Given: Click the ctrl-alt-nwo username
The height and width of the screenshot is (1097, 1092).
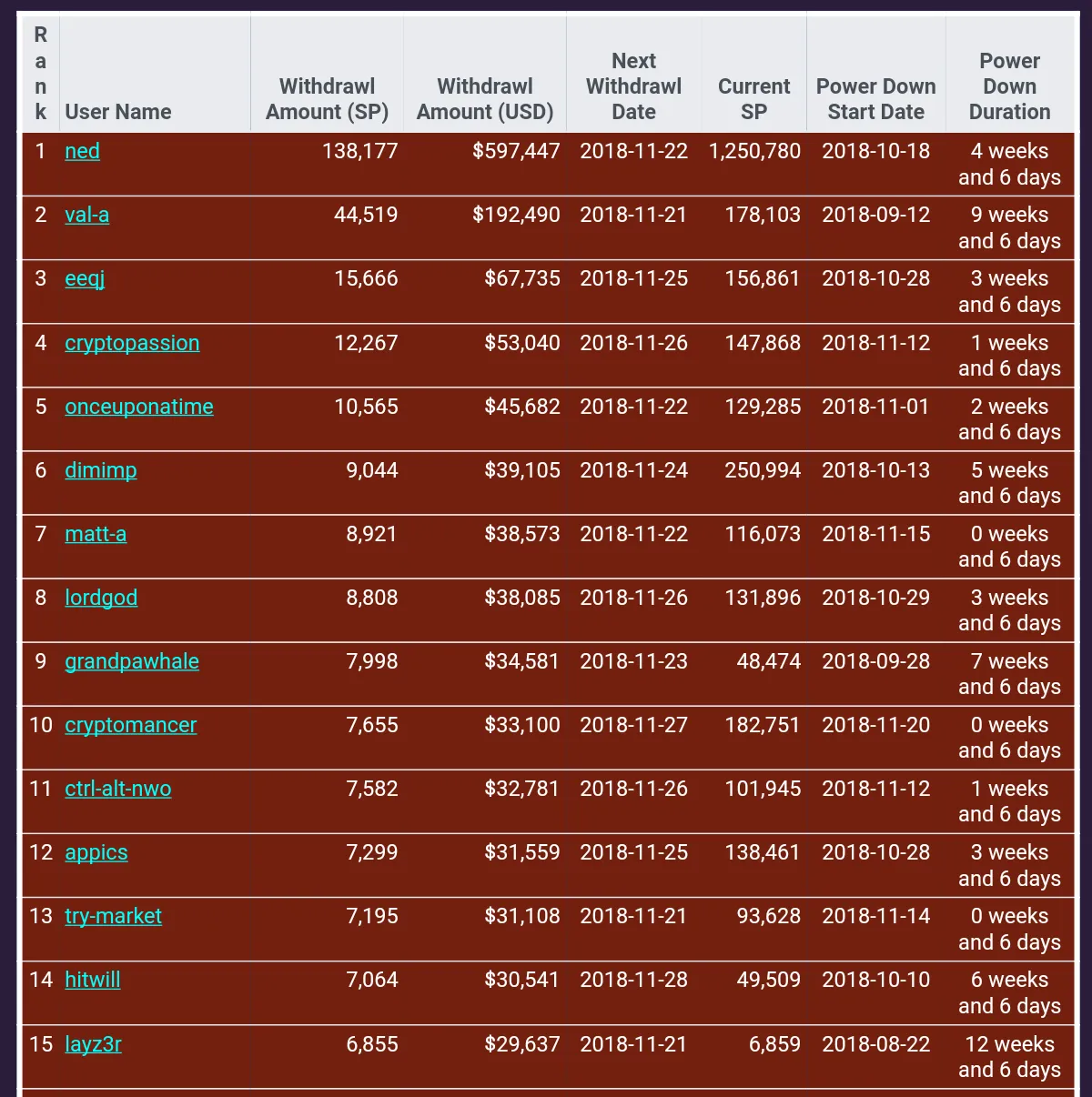Looking at the screenshot, I should pyautogui.click(x=118, y=790).
